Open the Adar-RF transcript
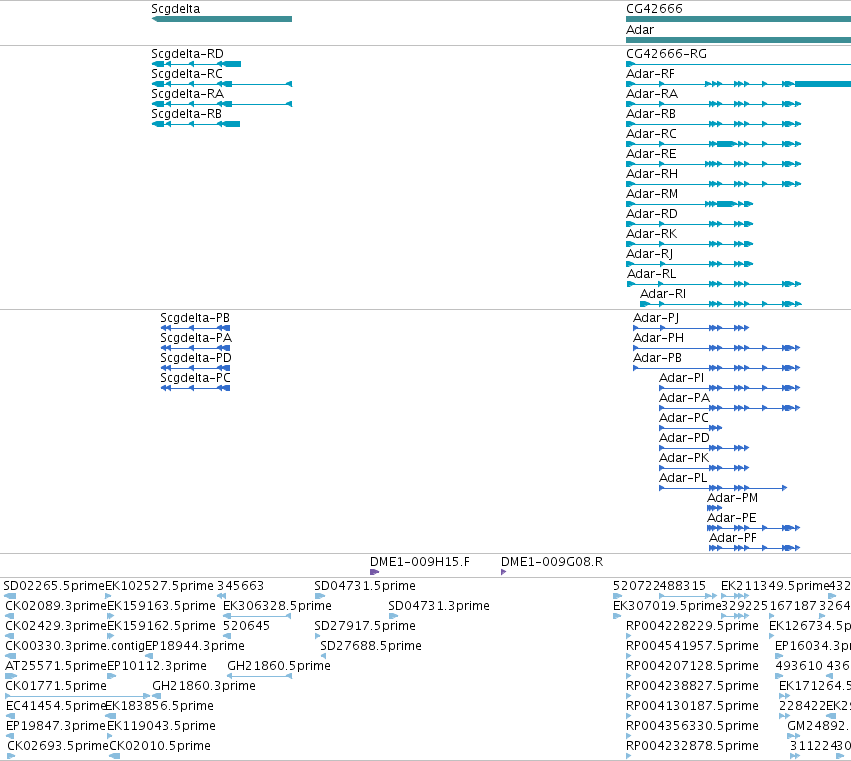Viewport: 851px width, 761px height. (739, 84)
